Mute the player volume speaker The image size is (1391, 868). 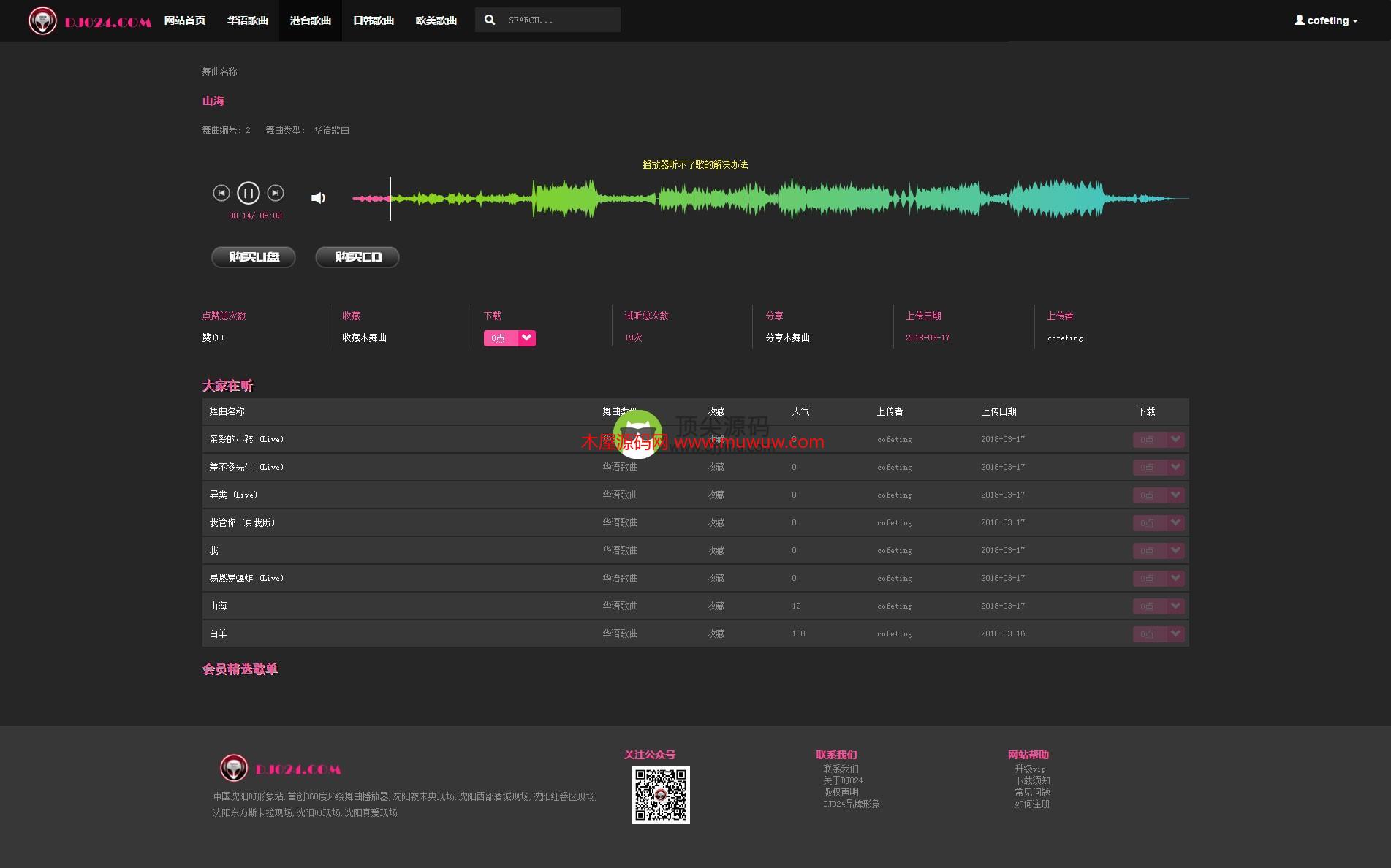click(318, 198)
